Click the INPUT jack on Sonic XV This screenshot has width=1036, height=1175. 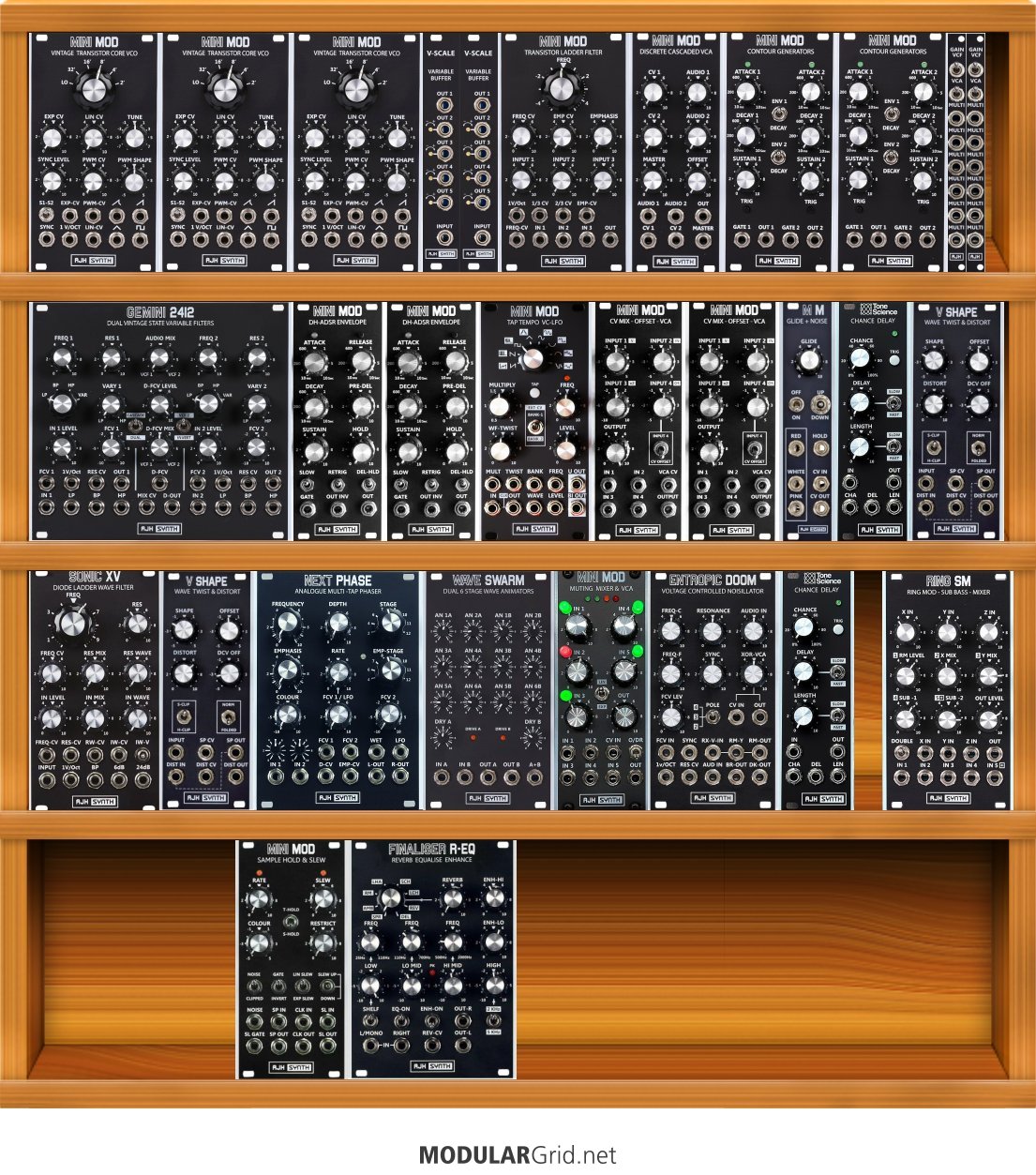pyautogui.click(x=47, y=780)
